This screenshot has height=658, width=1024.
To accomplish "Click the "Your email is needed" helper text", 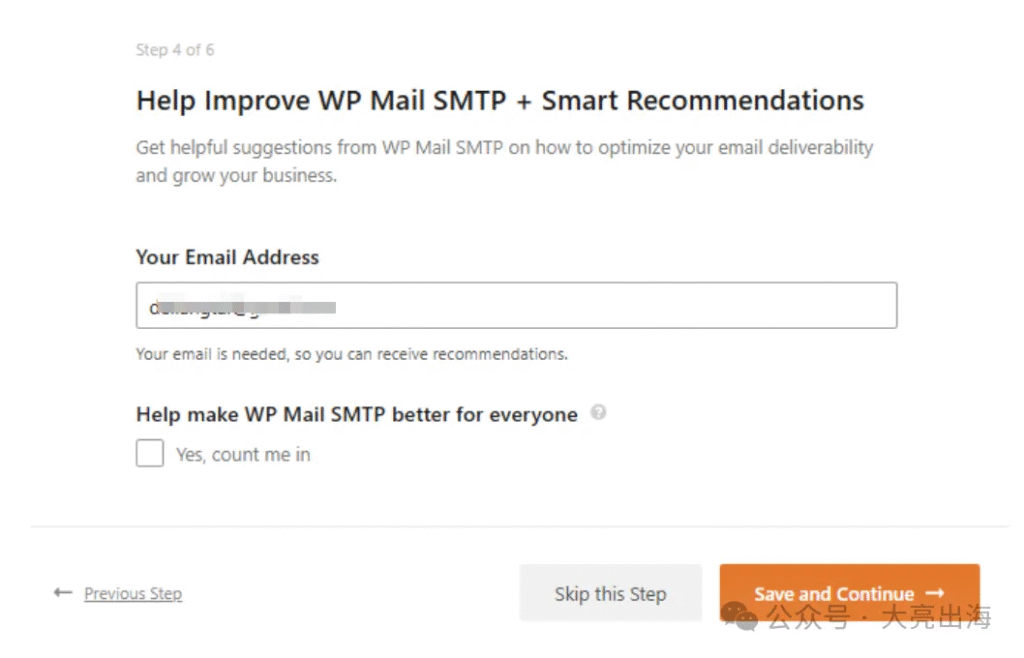I will pos(351,354).
